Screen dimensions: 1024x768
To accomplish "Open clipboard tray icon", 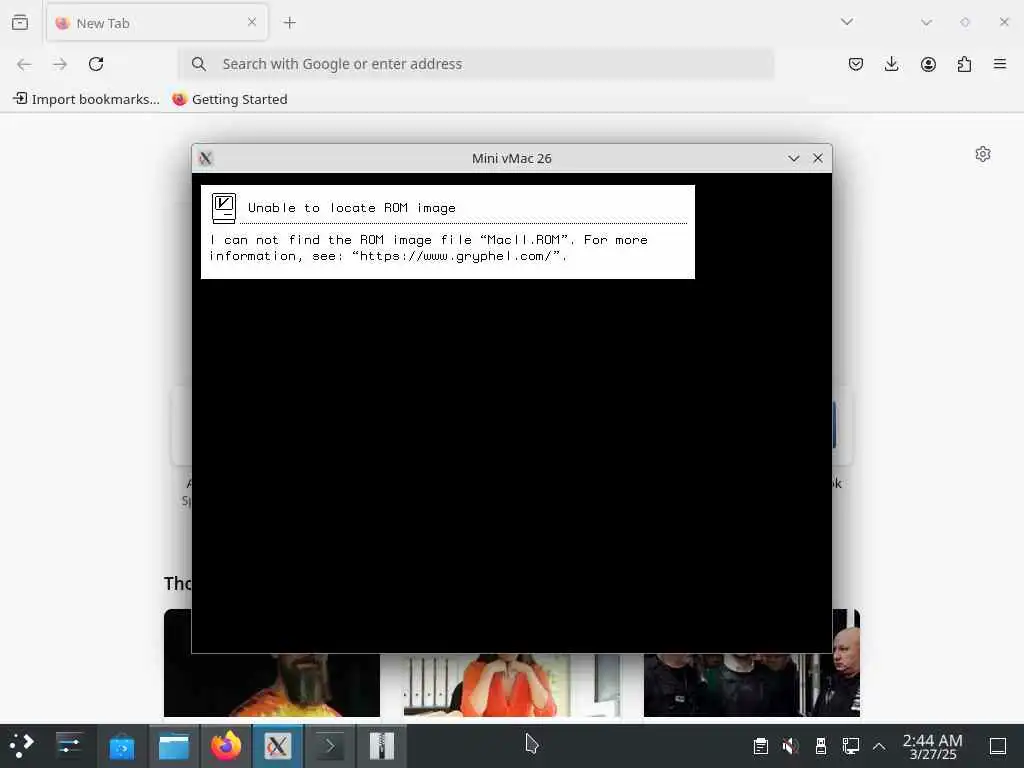I will click(760, 746).
